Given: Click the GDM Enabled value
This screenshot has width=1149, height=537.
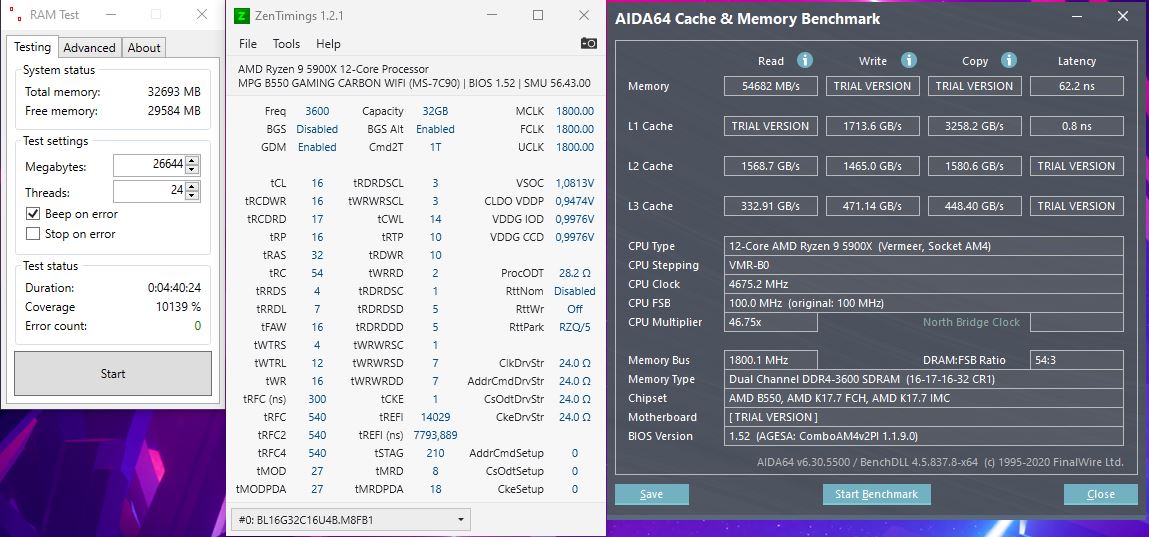Looking at the screenshot, I should pyautogui.click(x=317, y=147).
